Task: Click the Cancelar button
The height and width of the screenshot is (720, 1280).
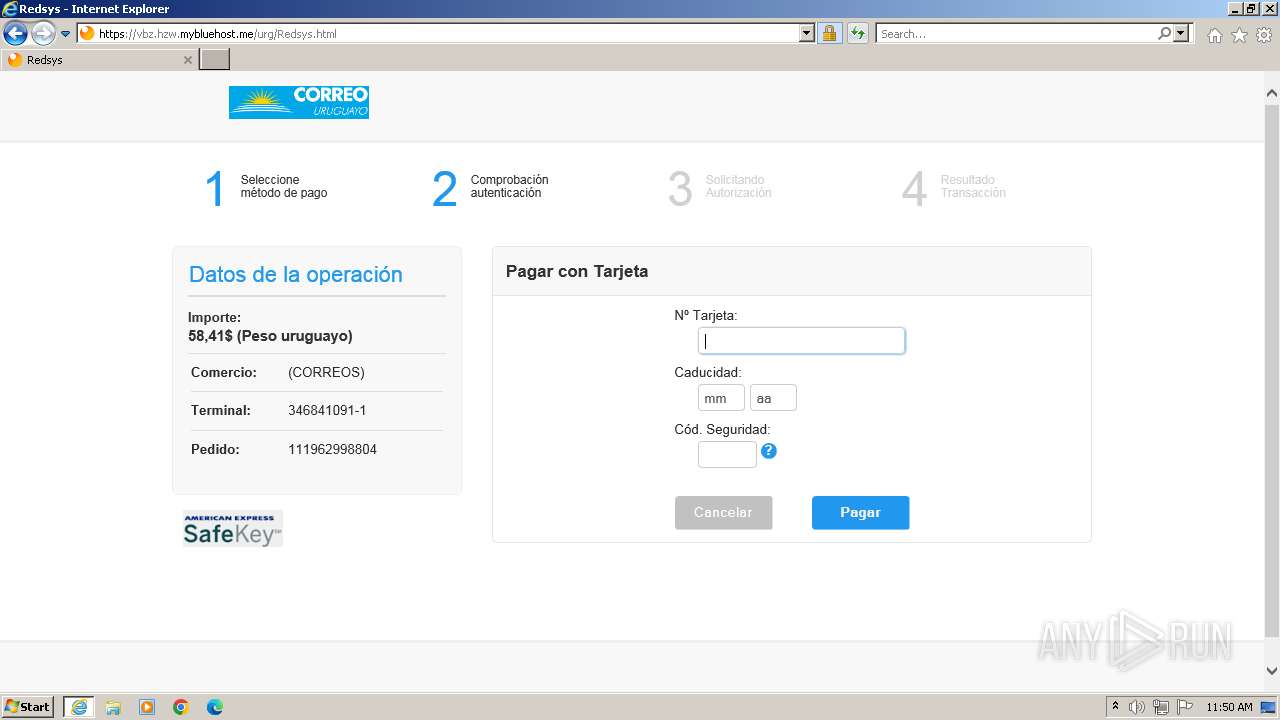Action: 723,513
